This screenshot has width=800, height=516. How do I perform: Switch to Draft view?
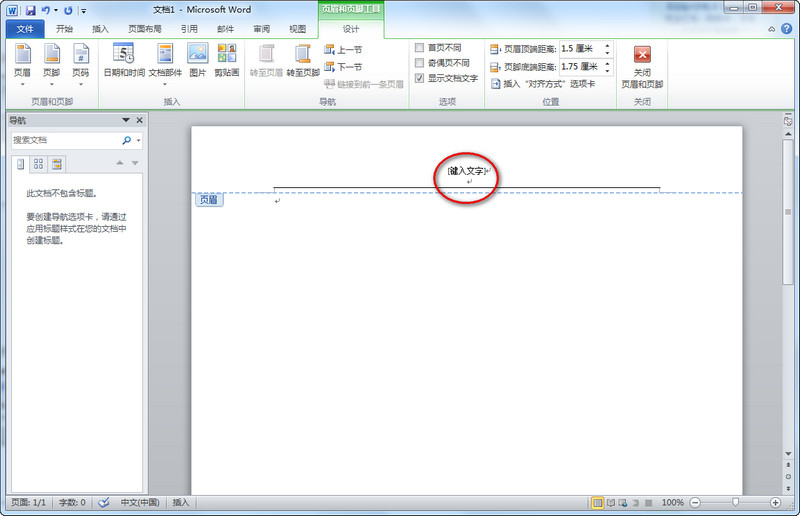coord(648,503)
